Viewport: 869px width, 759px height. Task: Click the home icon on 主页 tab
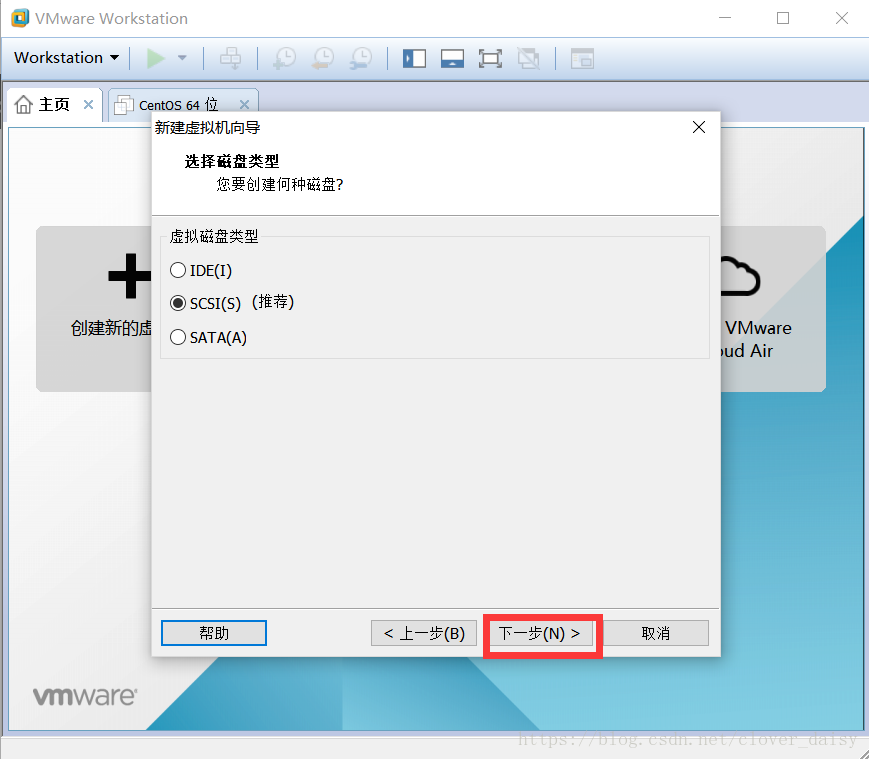click(x=23, y=104)
